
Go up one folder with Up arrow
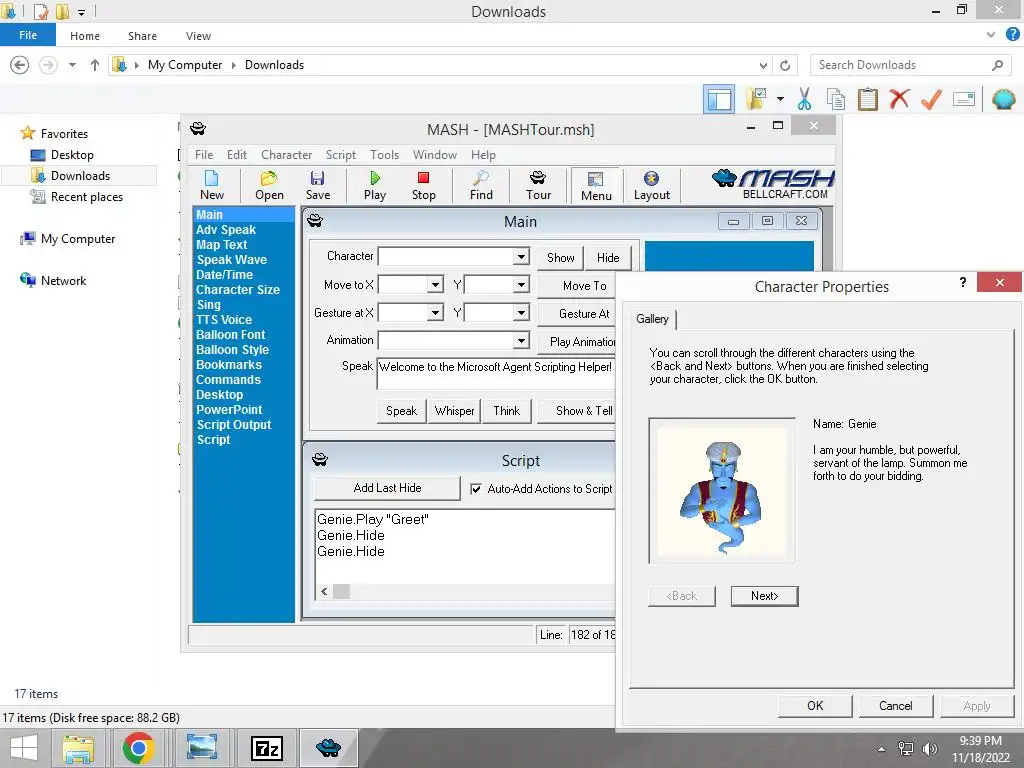click(95, 65)
